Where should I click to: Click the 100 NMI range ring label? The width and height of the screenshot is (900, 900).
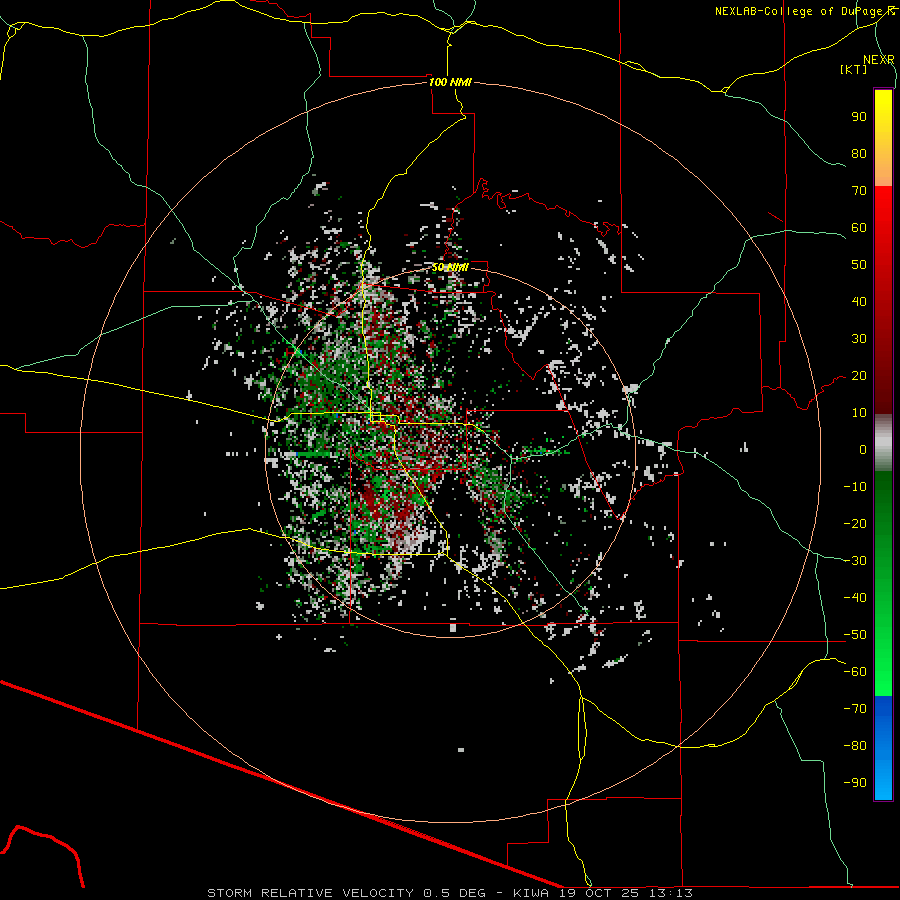450,82
